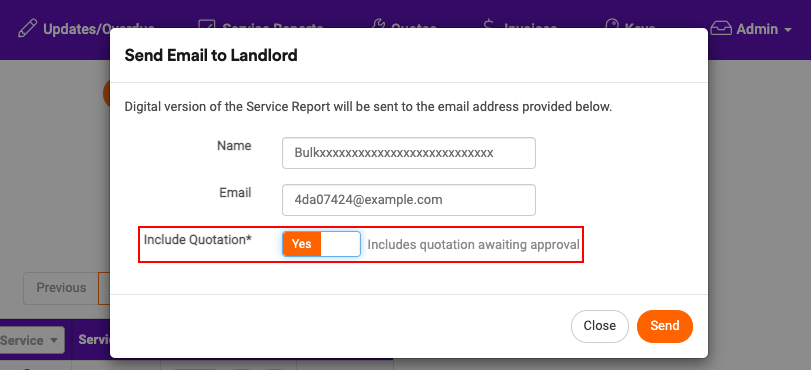Go to Previous page of results
811x370 pixels.
pyautogui.click(x=61, y=288)
